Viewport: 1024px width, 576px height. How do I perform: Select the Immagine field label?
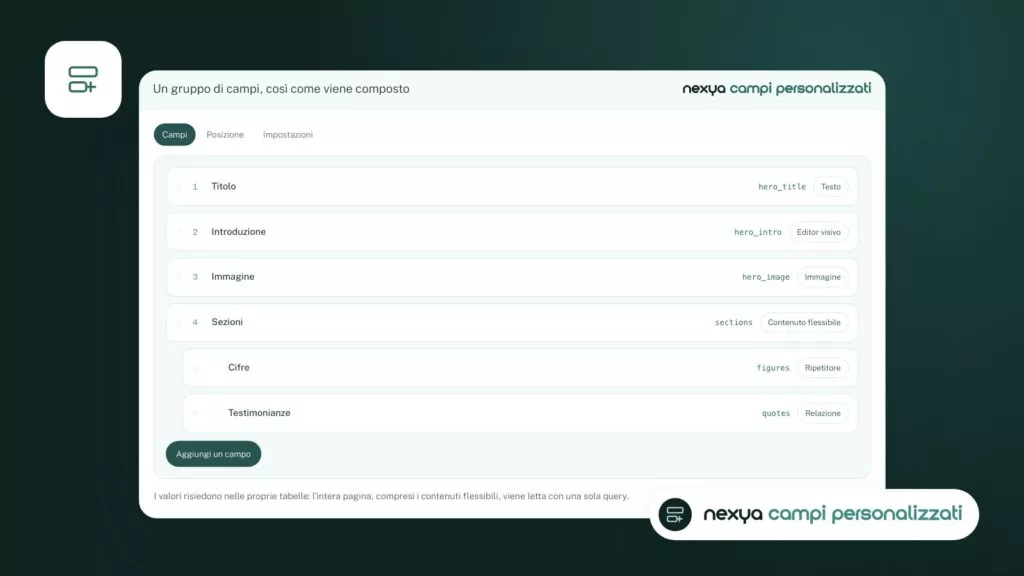coord(232,277)
